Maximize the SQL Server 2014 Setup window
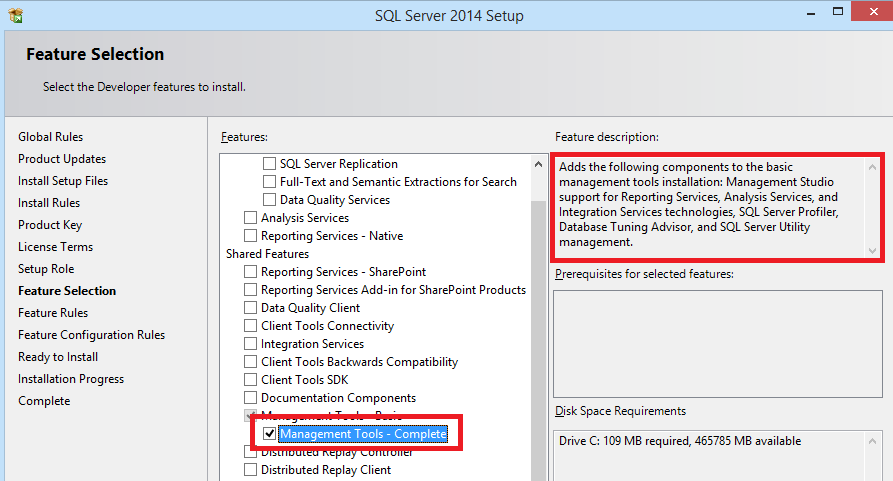This screenshot has width=893, height=481. (x=838, y=12)
